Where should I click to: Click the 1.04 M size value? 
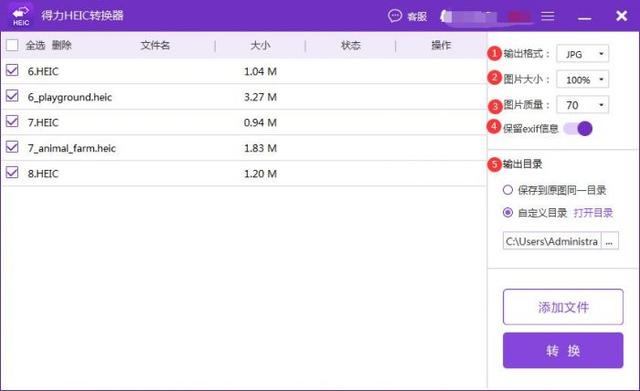[x=260, y=71]
